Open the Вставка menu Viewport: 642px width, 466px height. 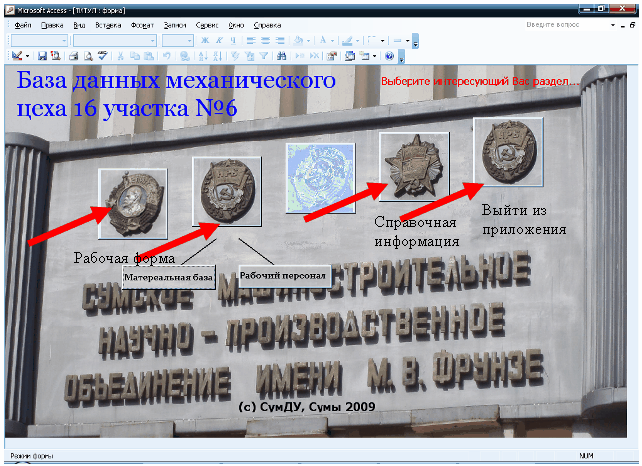point(108,25)
